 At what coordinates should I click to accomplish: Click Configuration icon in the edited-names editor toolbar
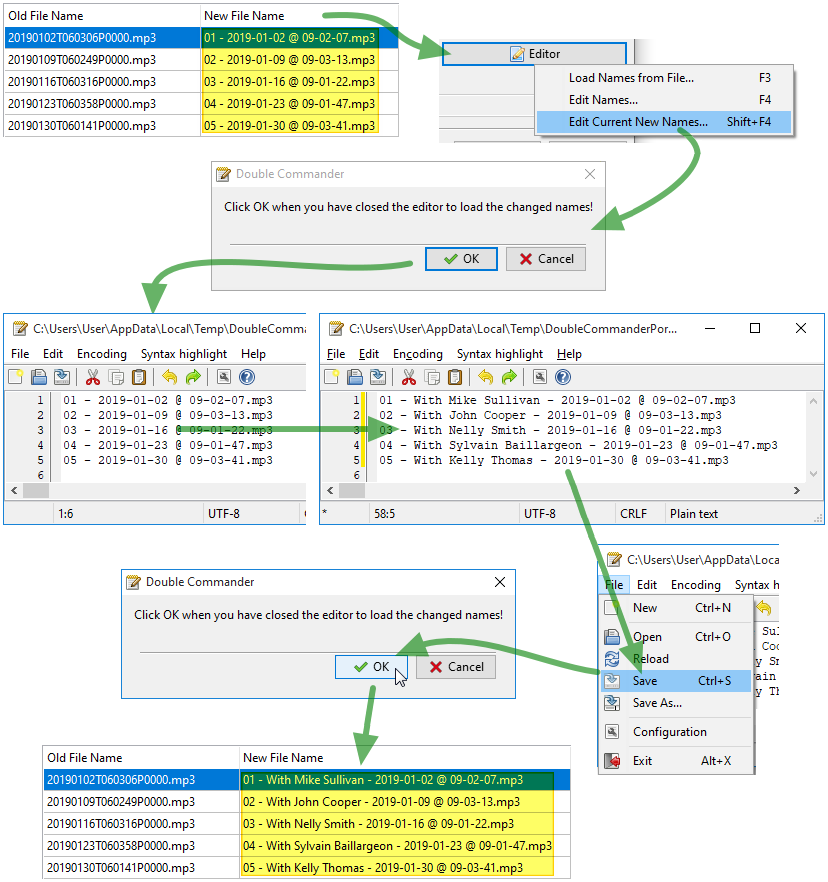click(539, 377)
